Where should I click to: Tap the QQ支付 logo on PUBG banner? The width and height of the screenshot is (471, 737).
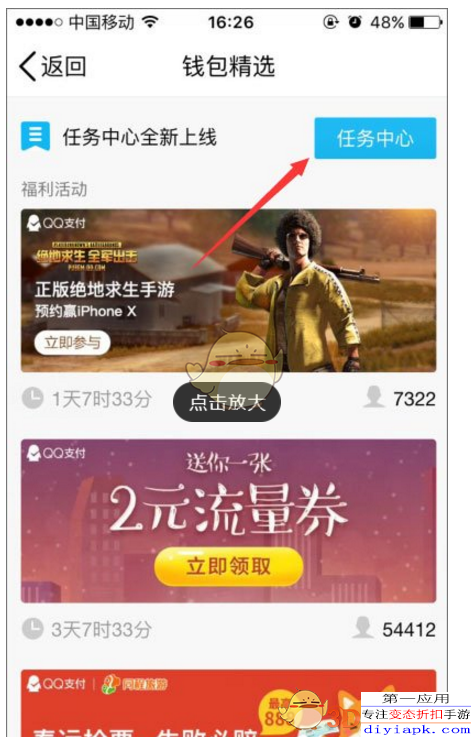(x=56, y=223)
